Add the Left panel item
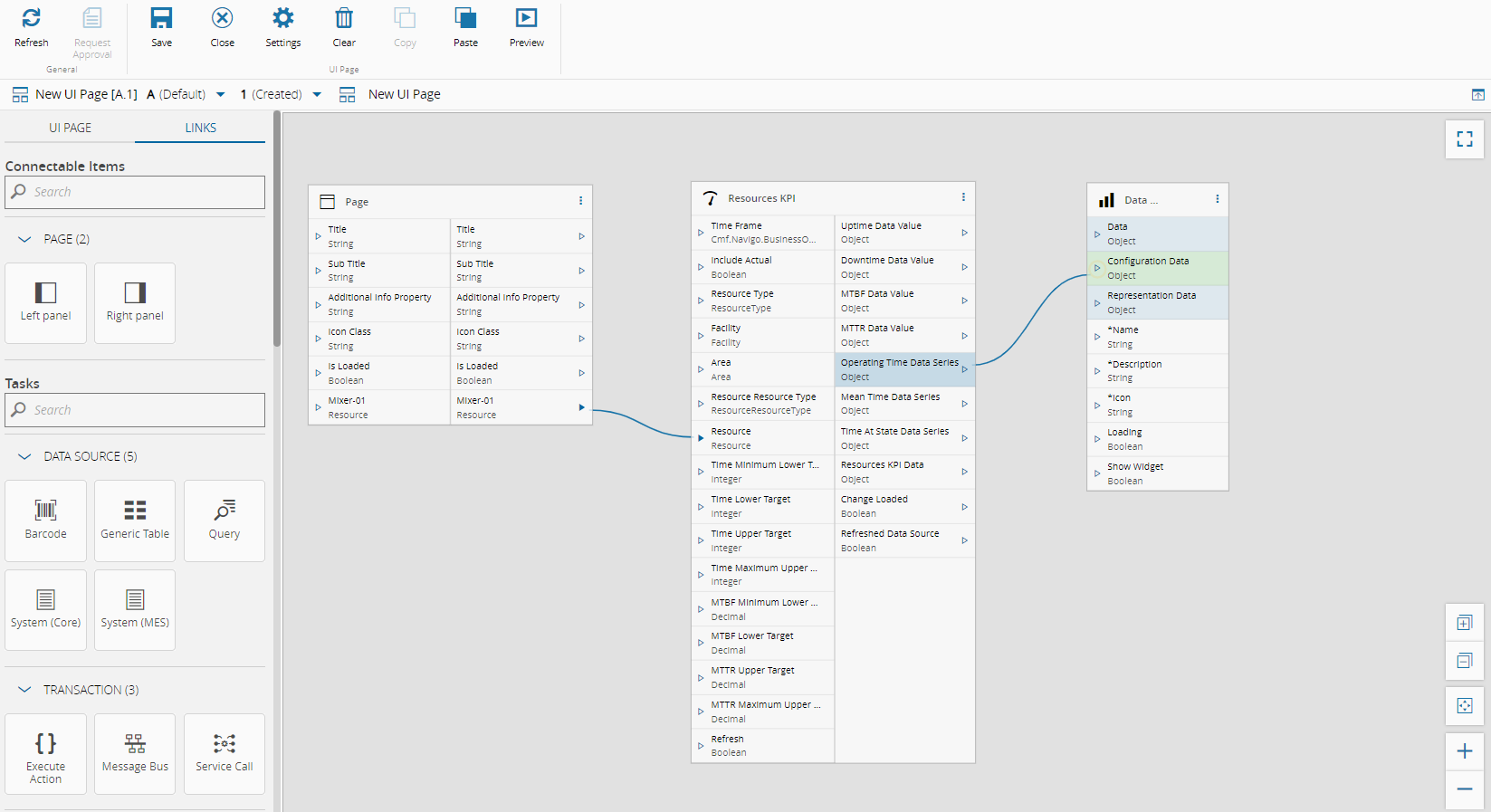Image resolution: width=1491 pixels, height=812 pixels. pyautogui.click(x=45, y=302)
